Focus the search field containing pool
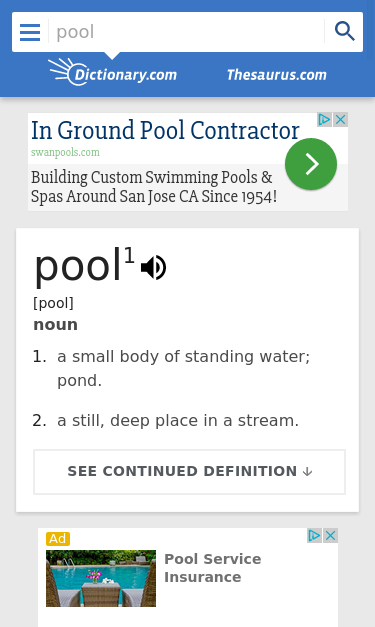Viewport: 375px width, 627px height. click(x=187, y=32)
